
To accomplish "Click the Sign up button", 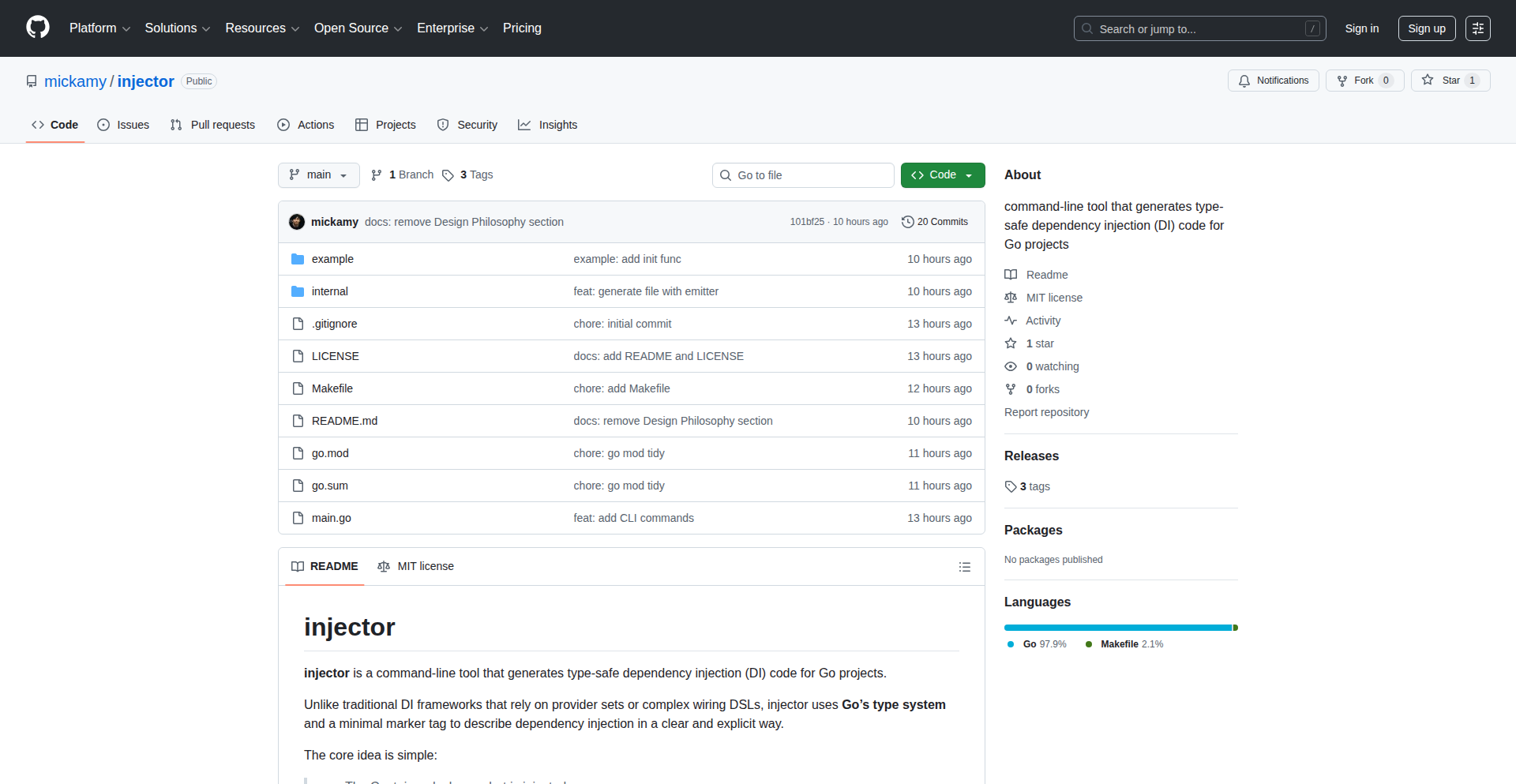I will click(1427, 28).
